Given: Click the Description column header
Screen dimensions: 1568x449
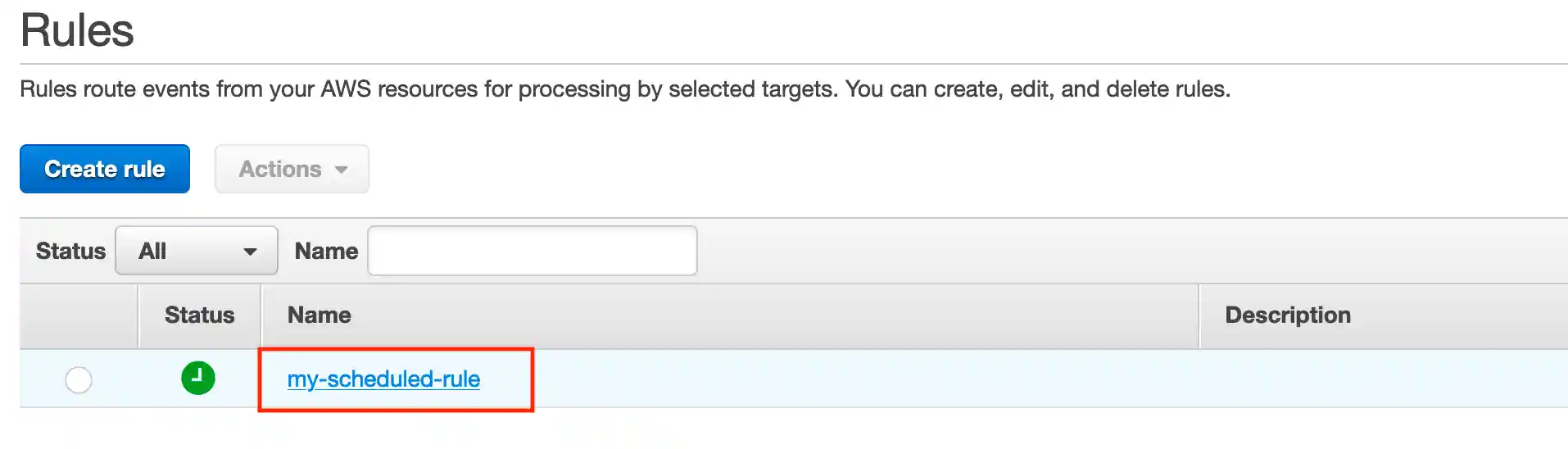Looking at the screenshot, I should 1287,315.
